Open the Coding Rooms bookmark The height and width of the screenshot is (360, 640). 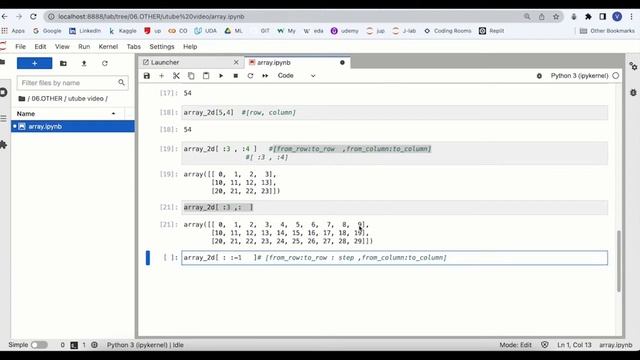[447, 31]
